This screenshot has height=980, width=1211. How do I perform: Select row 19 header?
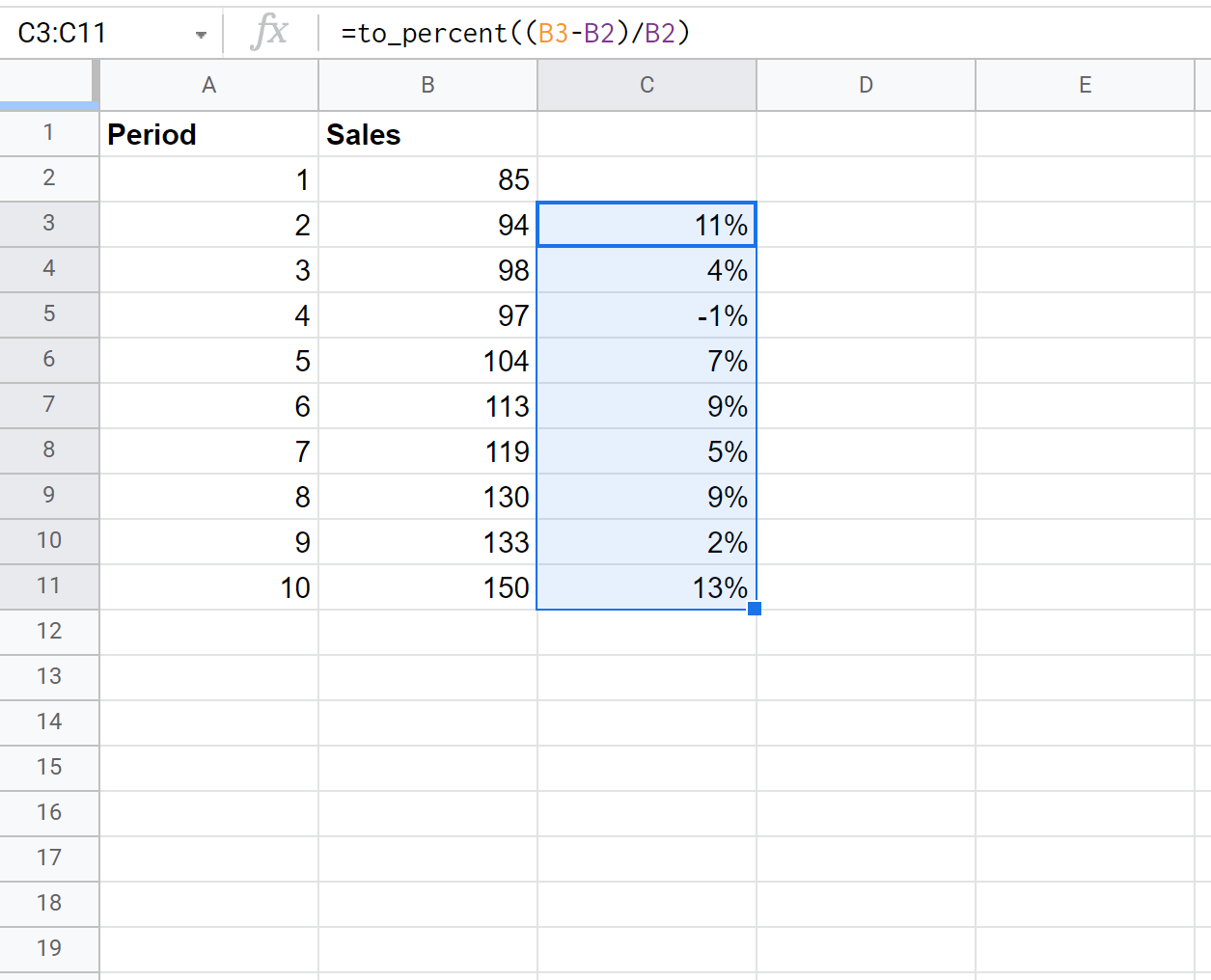[x=48, y=949]
